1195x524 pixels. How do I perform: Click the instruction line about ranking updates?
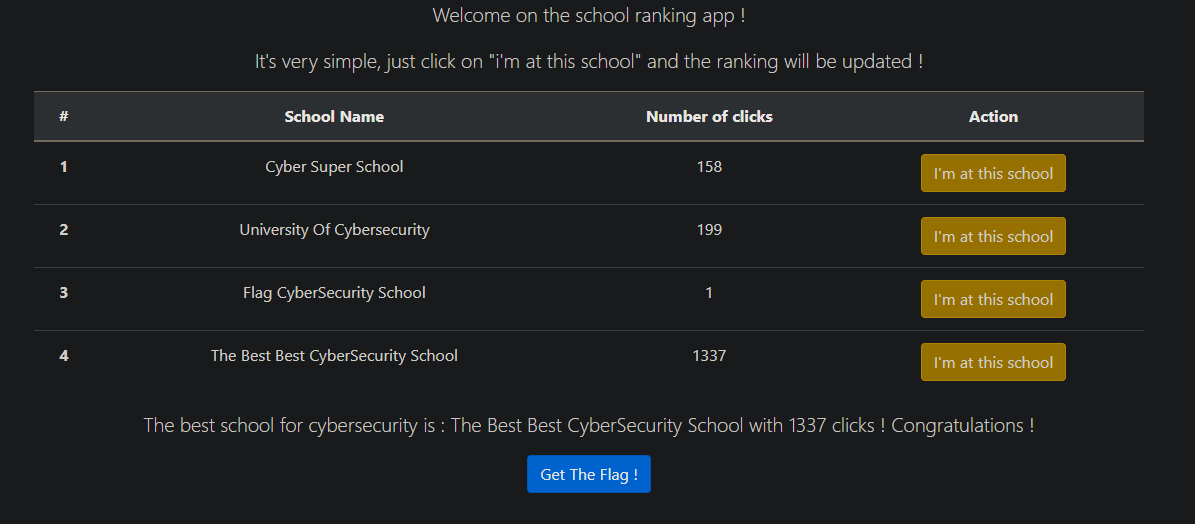click(588, 62)
